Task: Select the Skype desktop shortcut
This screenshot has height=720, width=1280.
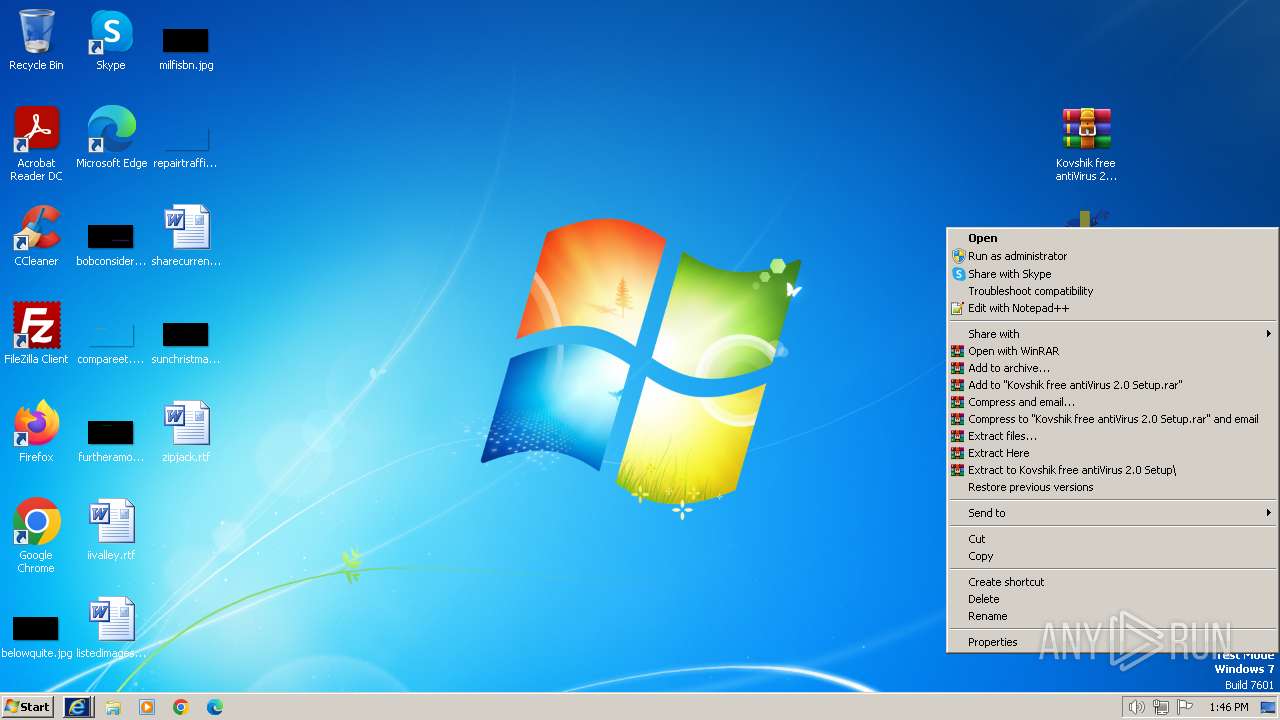Action: [x=111, y=40]
